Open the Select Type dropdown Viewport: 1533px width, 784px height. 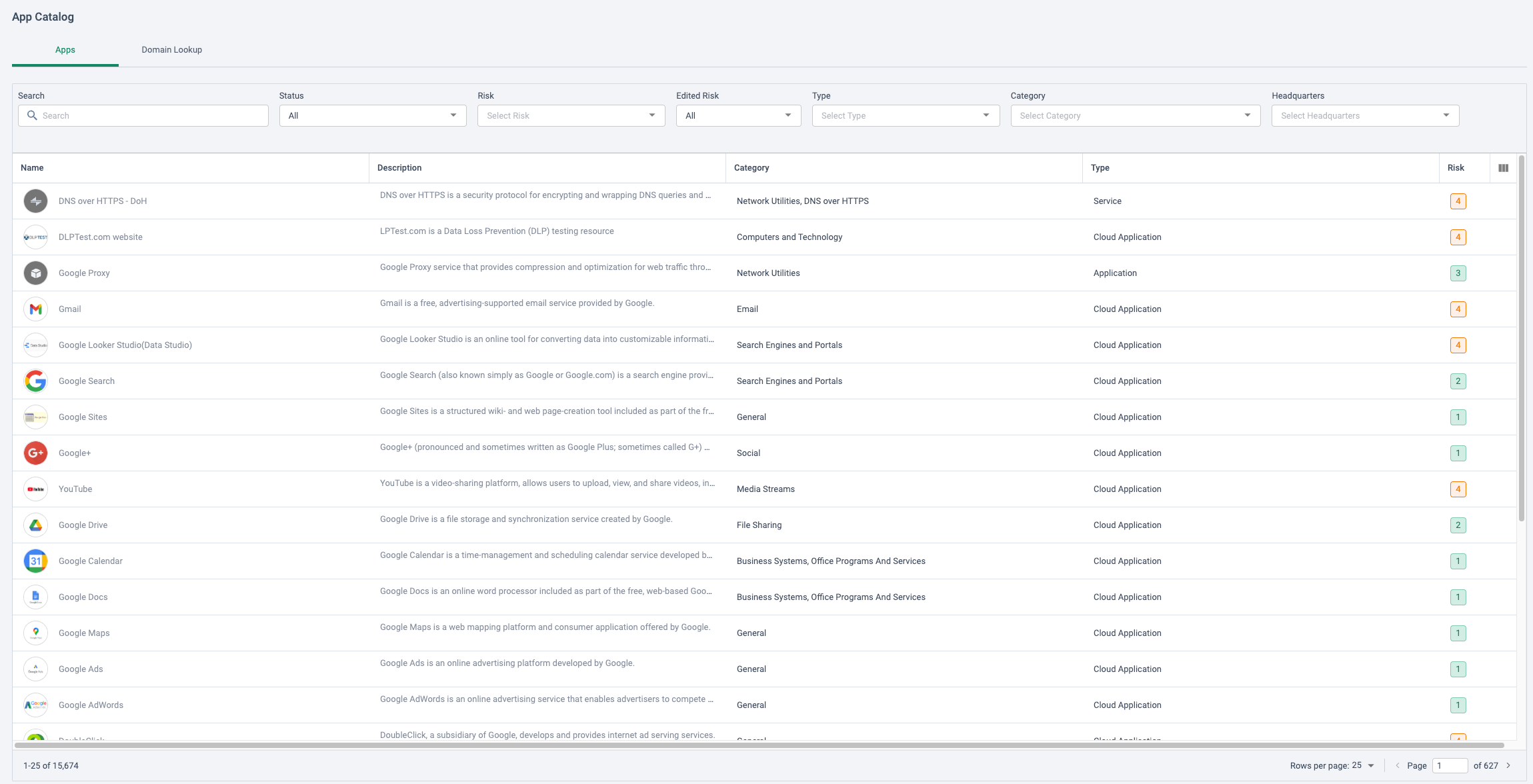point(906,115)
